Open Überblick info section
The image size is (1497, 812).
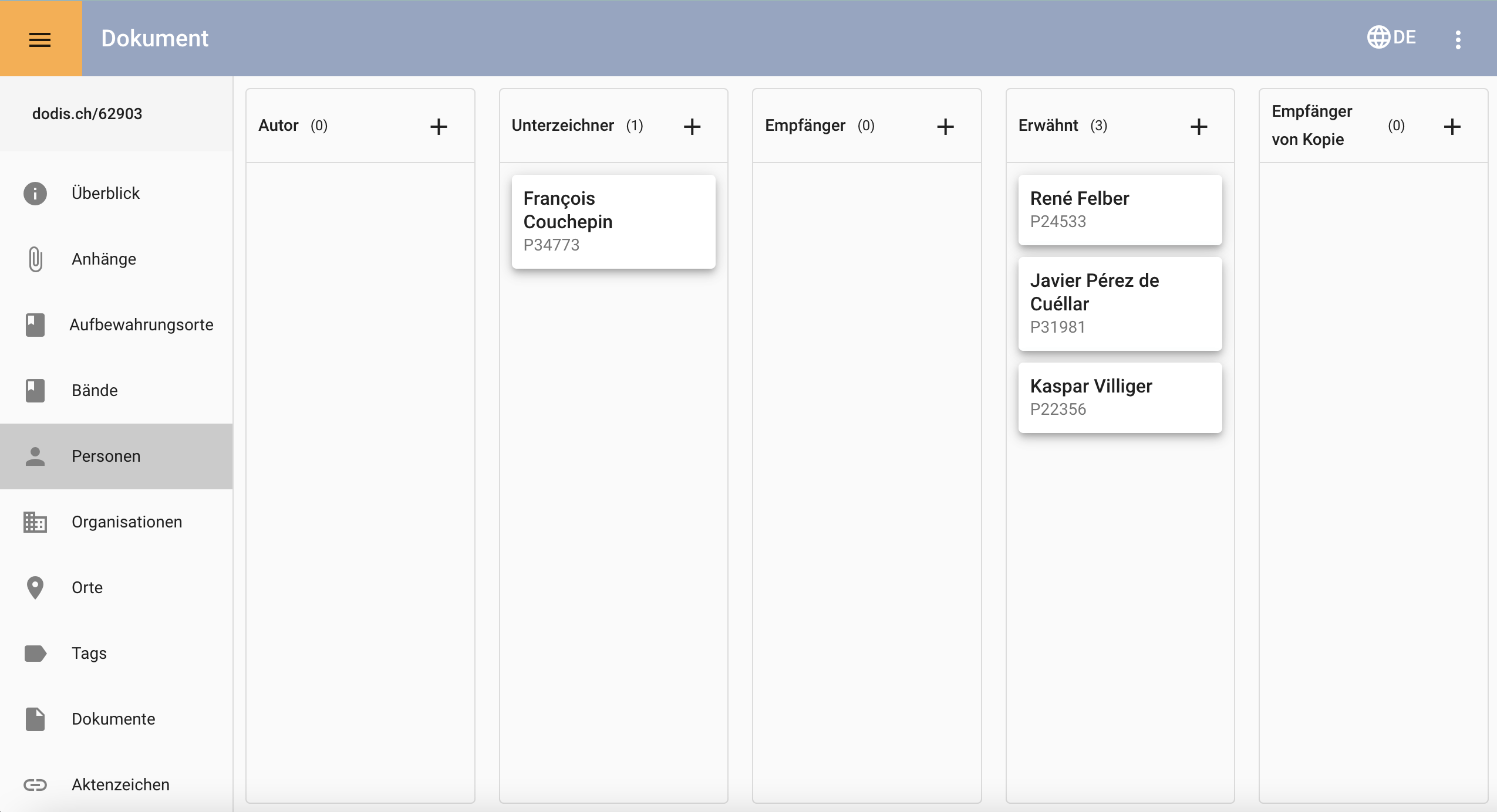(106, 194)
